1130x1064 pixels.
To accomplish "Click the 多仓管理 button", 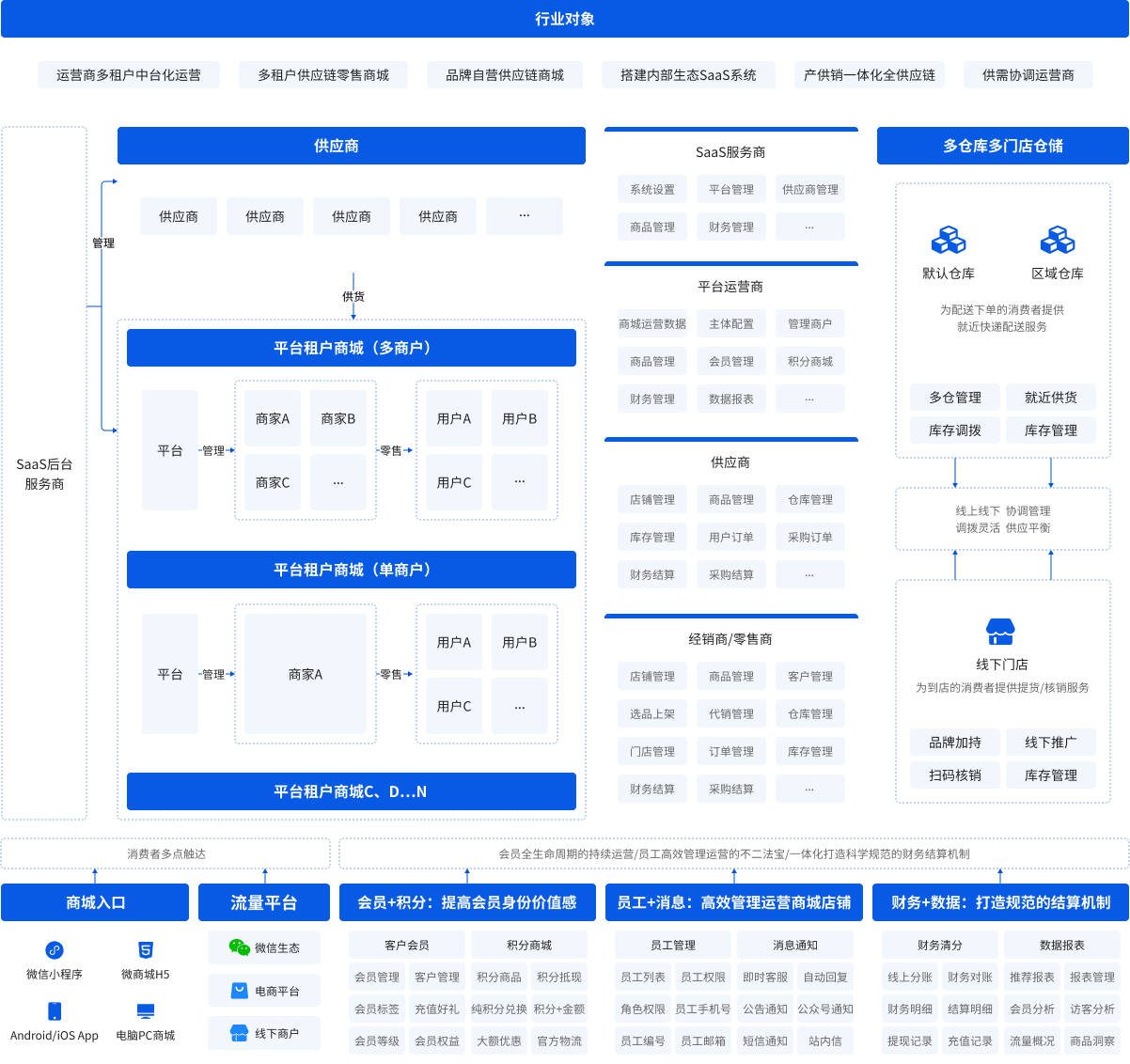I will coord(955,398).
